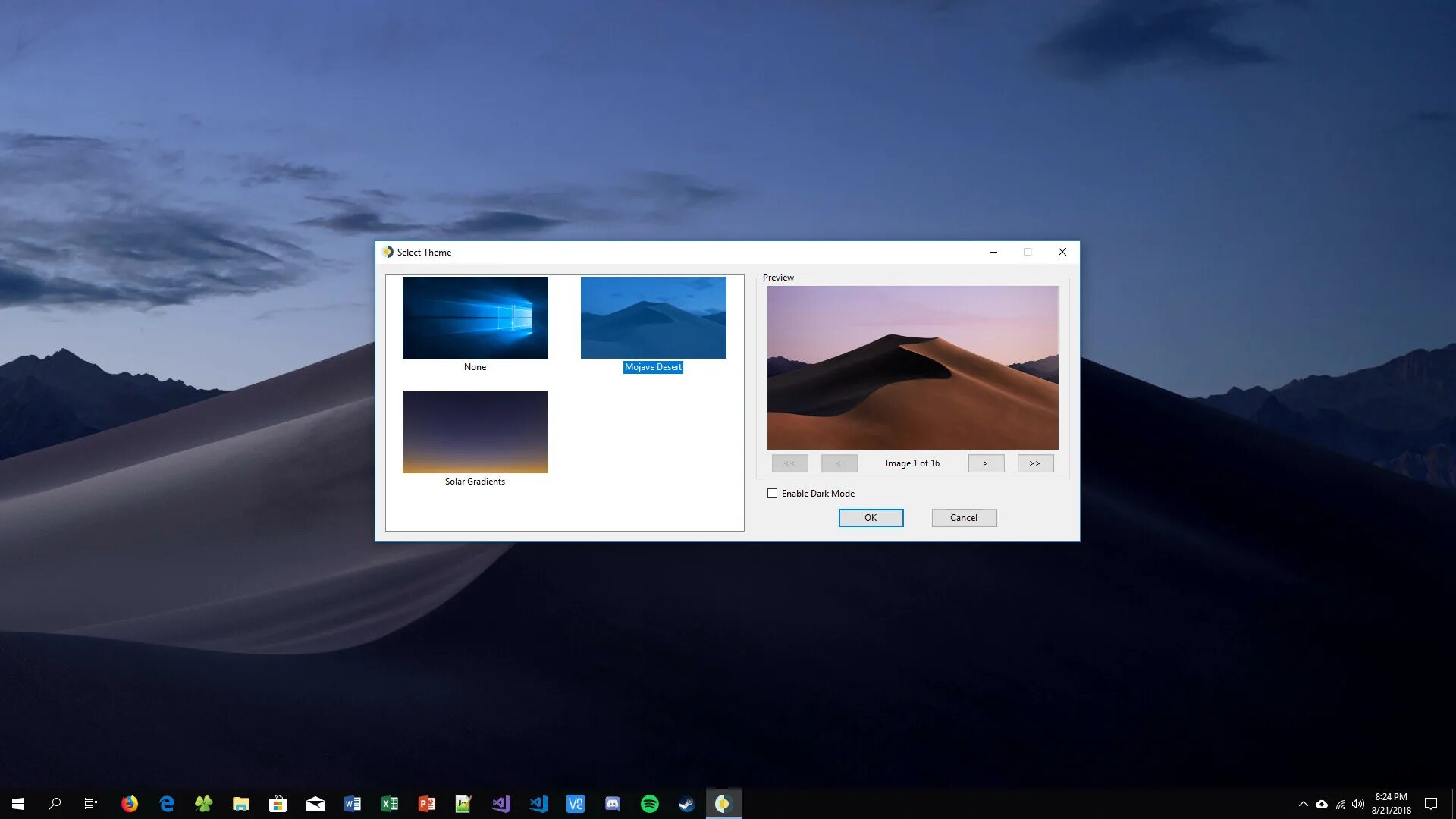Open the volume control in system tray

coord(1358,804)
